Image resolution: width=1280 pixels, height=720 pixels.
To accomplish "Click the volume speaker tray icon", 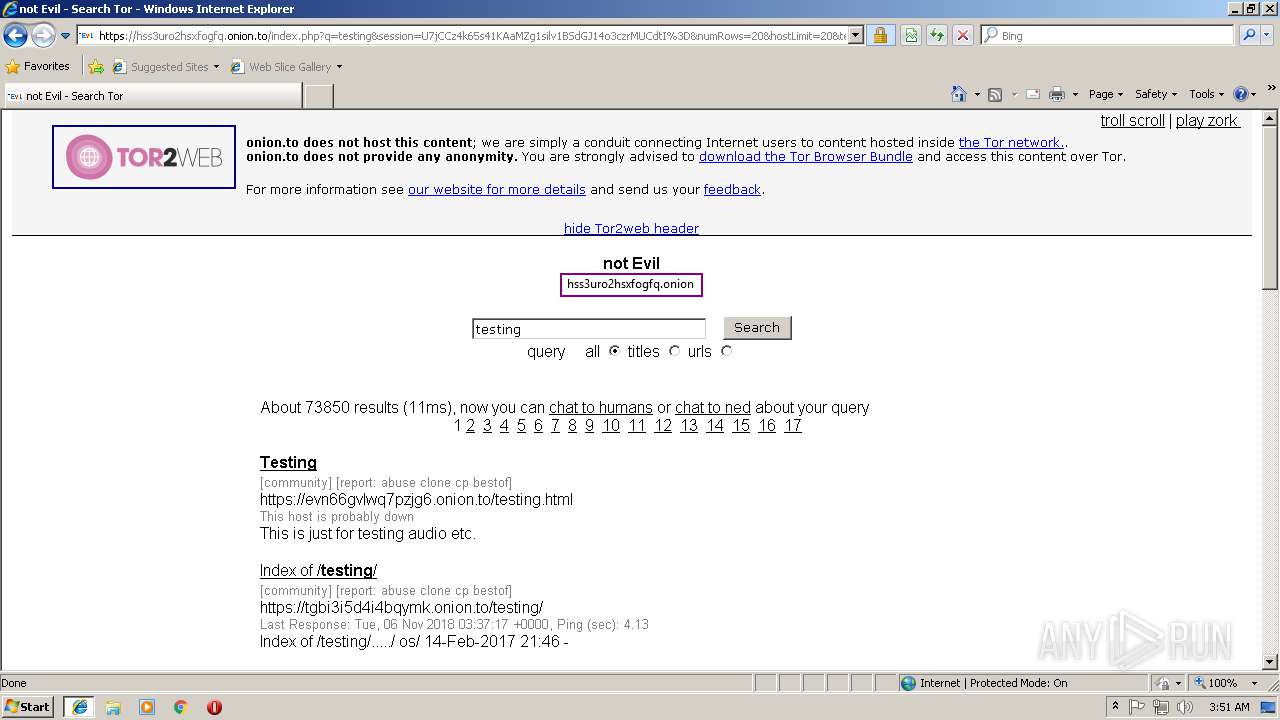I will [1185, 707].
